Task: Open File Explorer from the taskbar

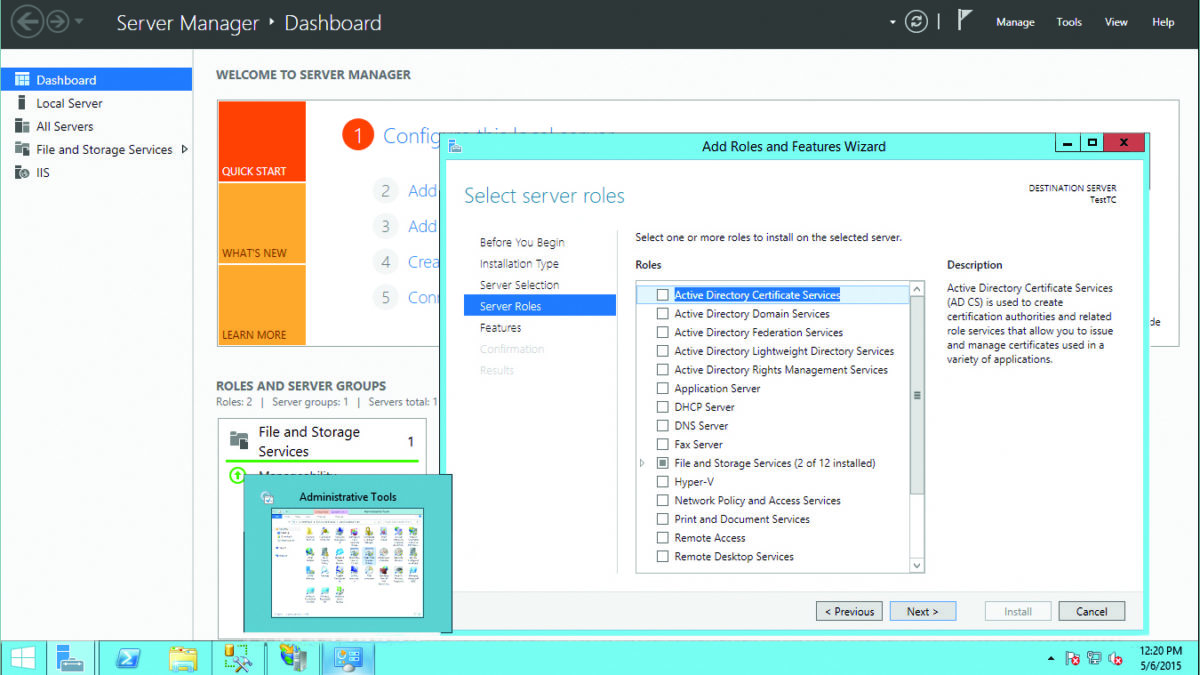Action: click(183, 657)
